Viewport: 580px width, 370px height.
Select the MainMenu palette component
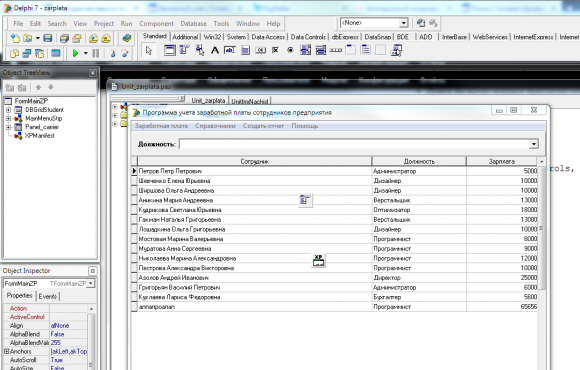coord(184,50)
